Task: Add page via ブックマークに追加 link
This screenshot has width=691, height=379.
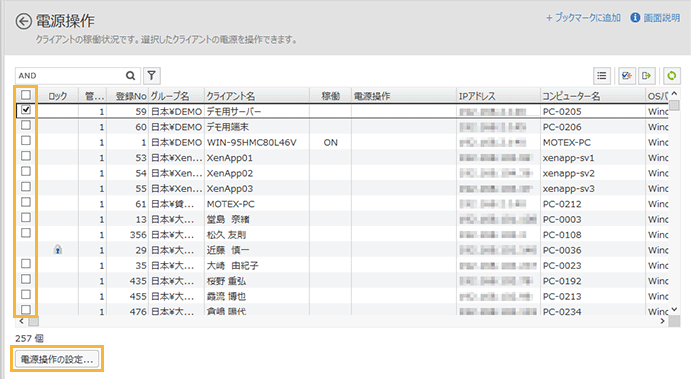Action: (x=583, y=18)
